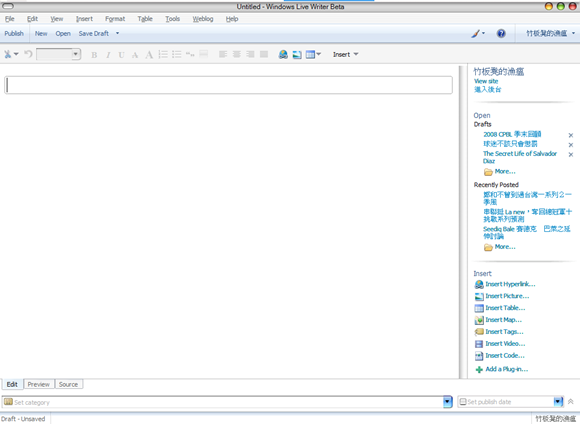Click the blue help question mark icon
The height and width of the screenshot is (424, 580).
point(501,34)
